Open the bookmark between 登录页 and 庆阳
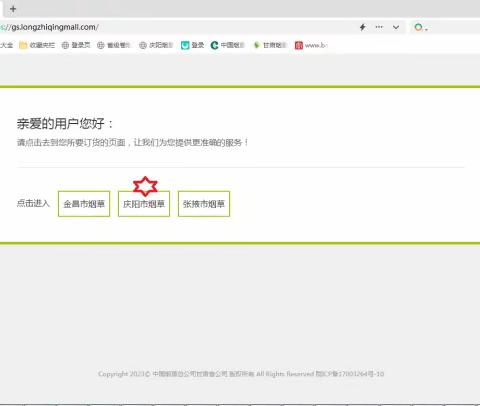 tap(114, 45)
